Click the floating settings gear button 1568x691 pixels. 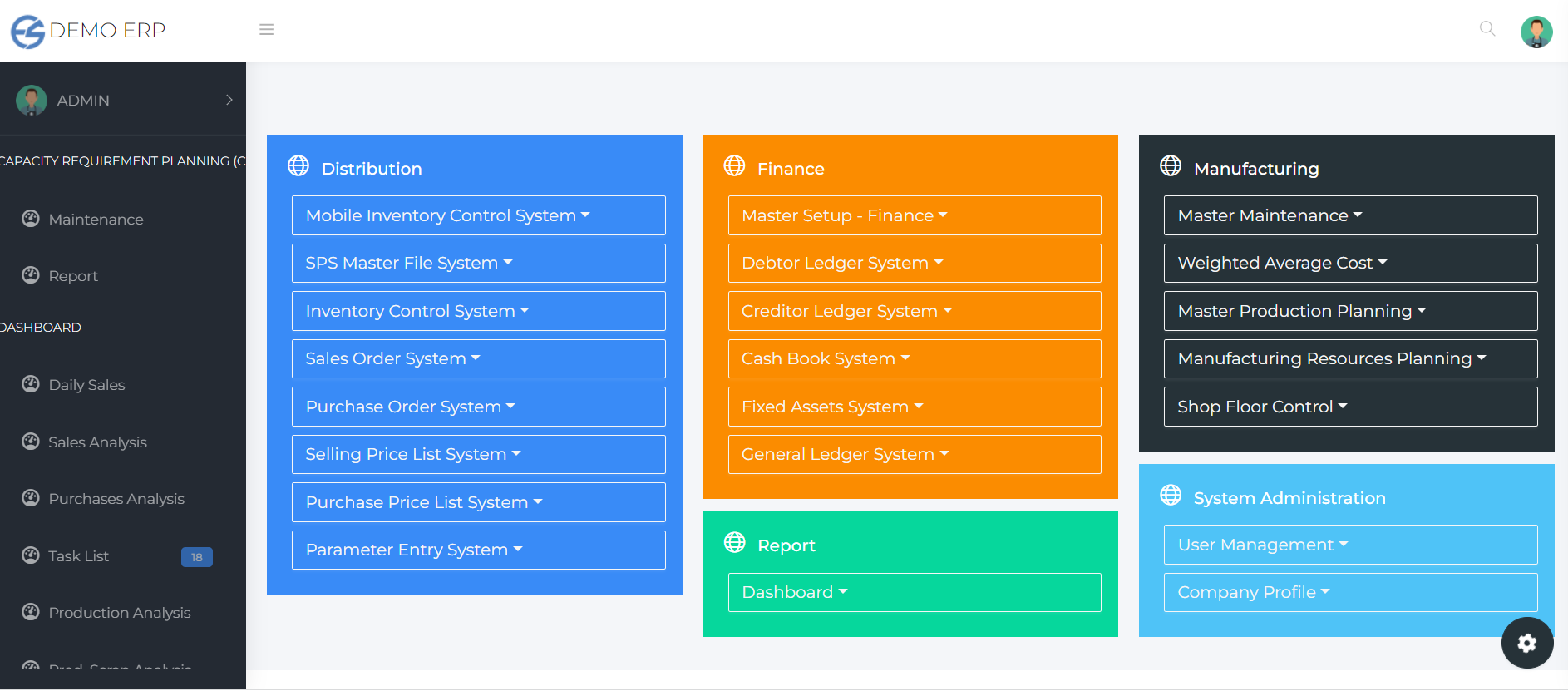[x=1526, y=643]
